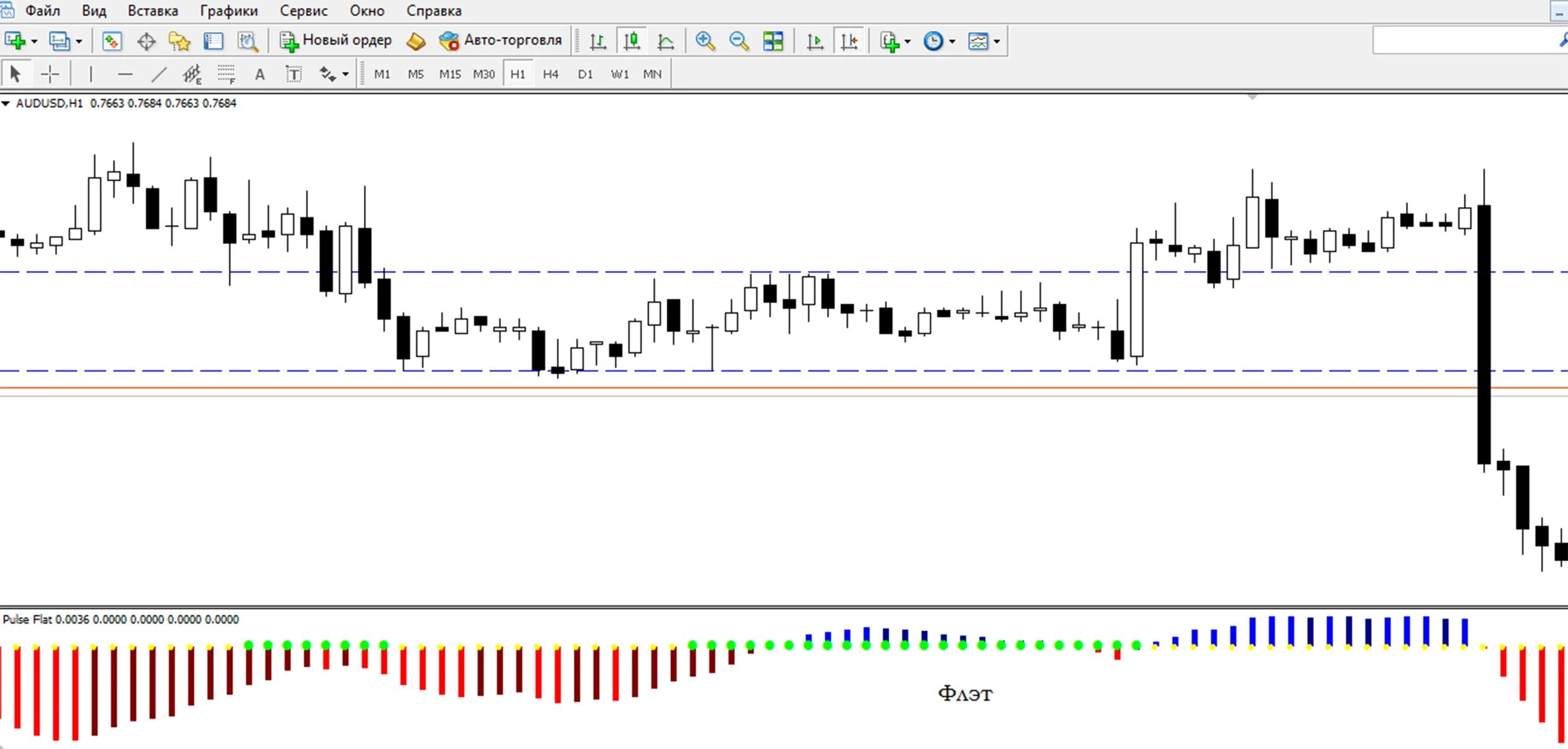Switch to D1 timeframe
This screenshot has height=749, width=1568.
coord(585,75)
